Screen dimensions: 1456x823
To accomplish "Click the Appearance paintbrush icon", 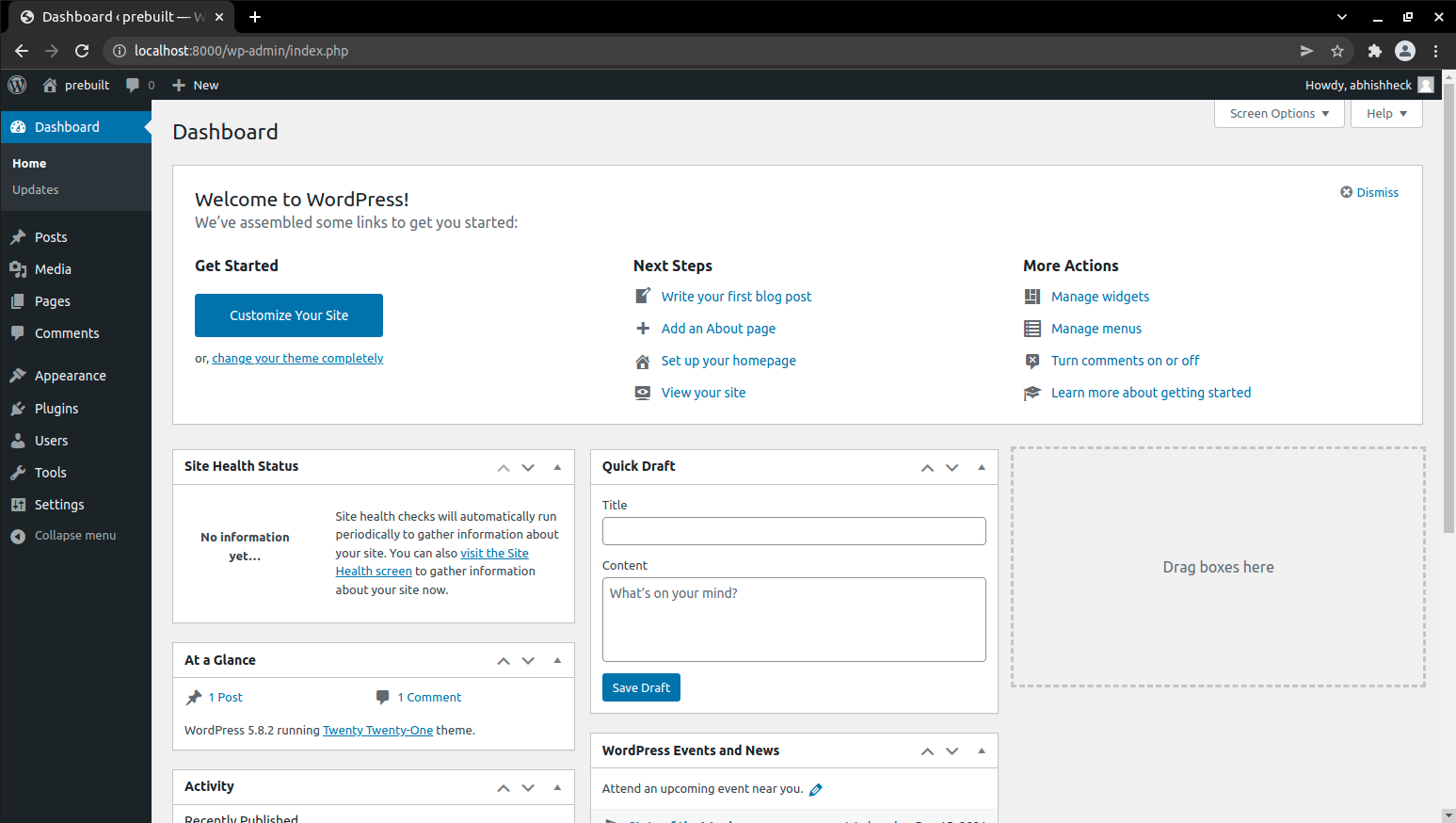I will 18,376.
